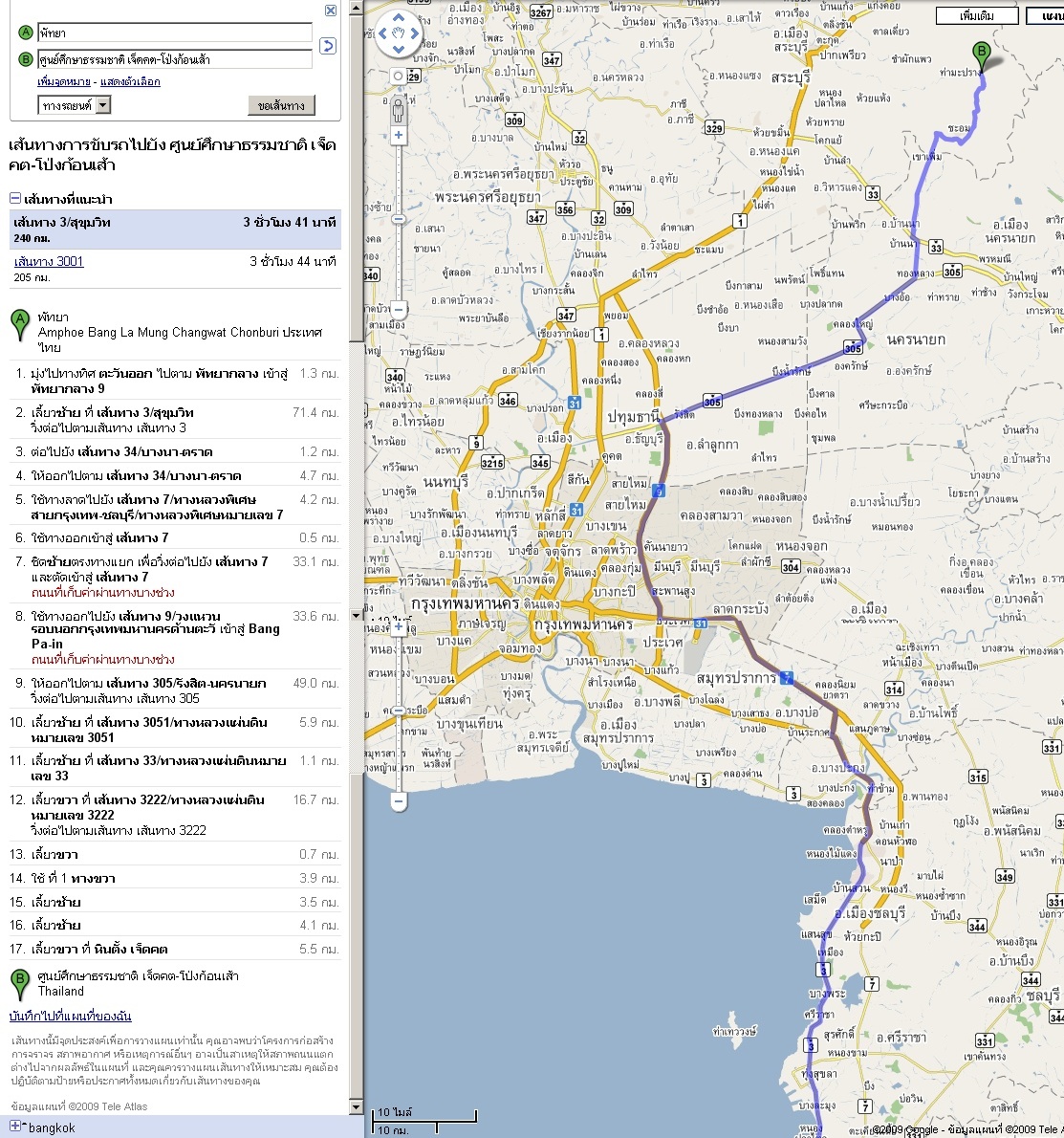Screen dimensions: 1064x1138
Task: Select step 12 เลี้ยวขวา ที่ เส้นทาง 3222
Action: 175,815
